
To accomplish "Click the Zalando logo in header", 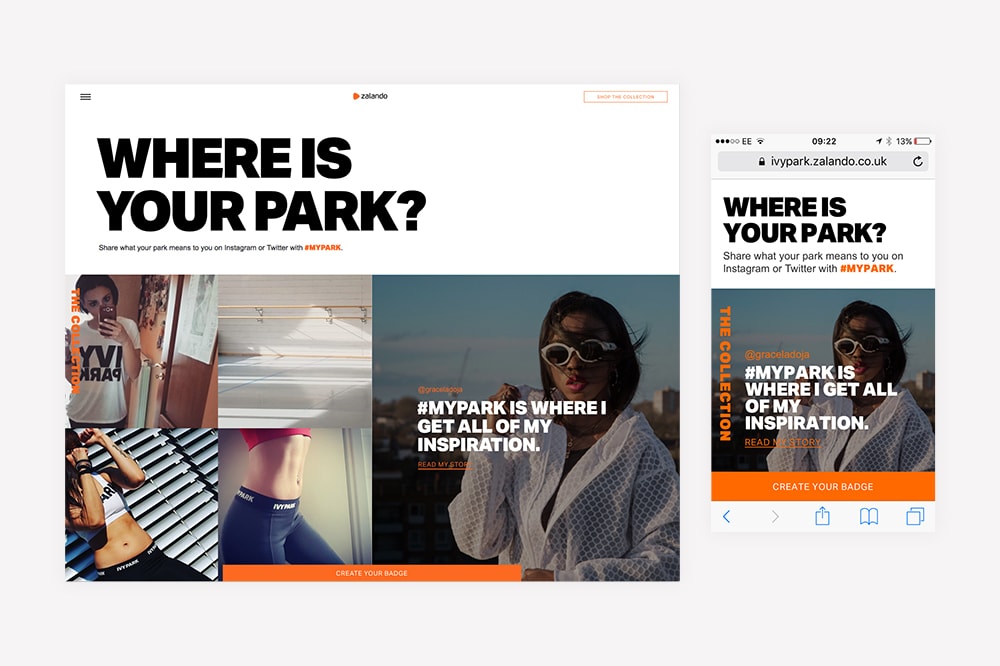I will tap(370, 96).
